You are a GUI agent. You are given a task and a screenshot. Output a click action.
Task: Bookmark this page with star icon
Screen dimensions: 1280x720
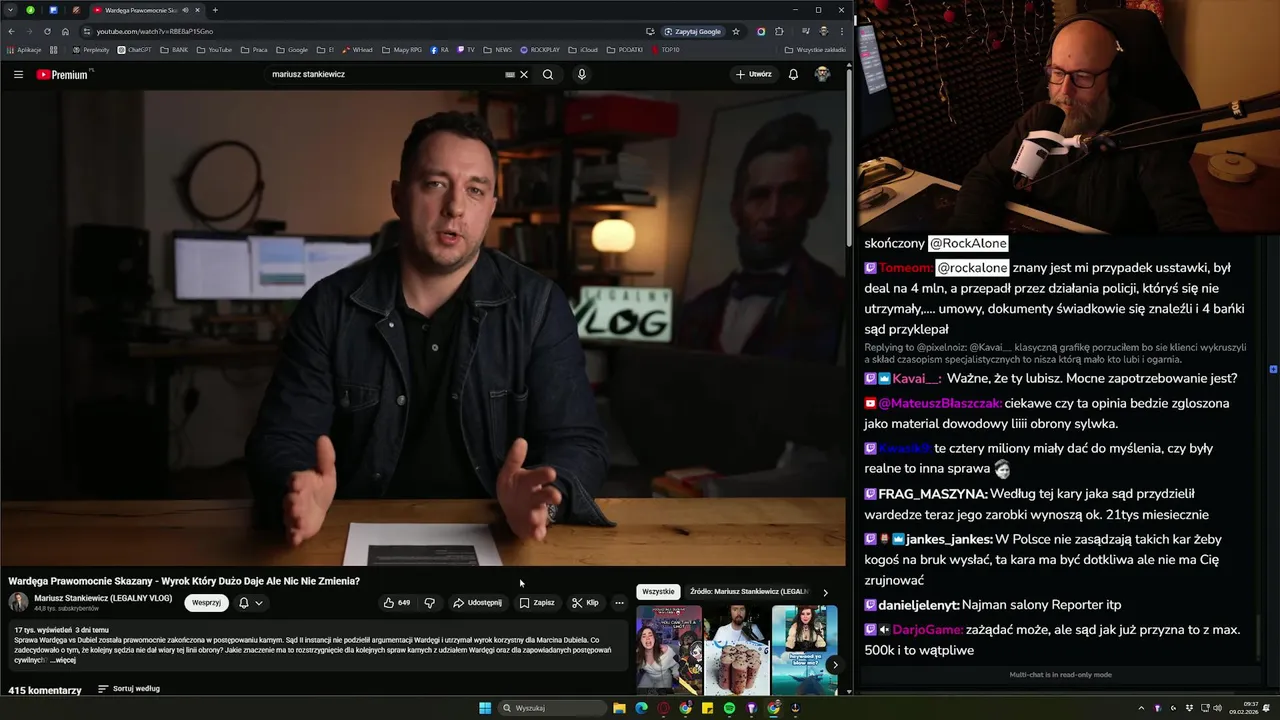pyautogui.click(x=736, y=31)
